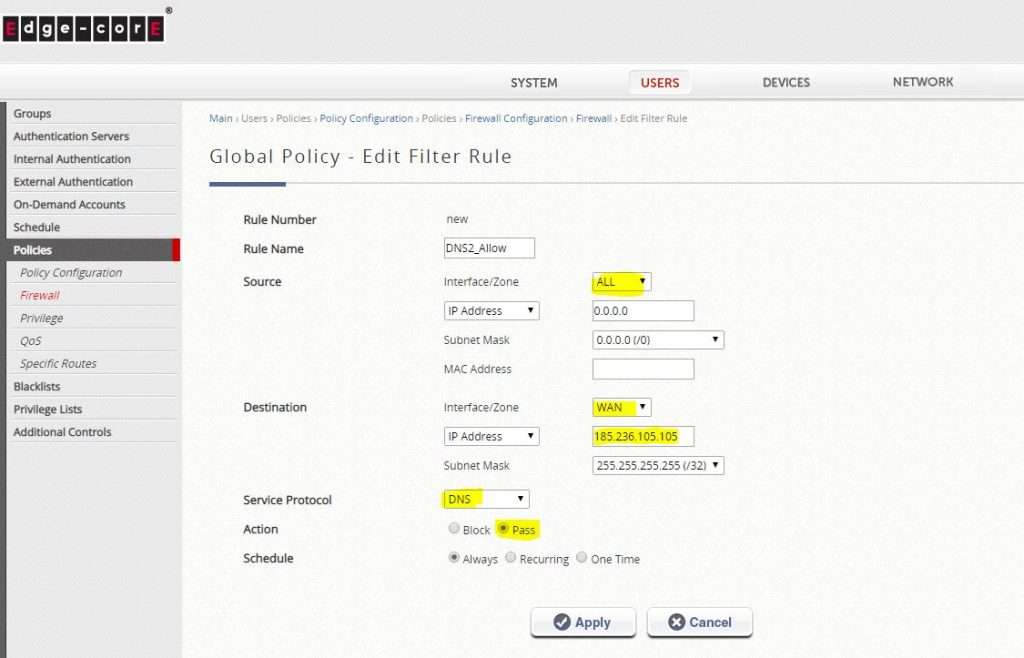Choose the One Time schedule option

tap(582, 558)
